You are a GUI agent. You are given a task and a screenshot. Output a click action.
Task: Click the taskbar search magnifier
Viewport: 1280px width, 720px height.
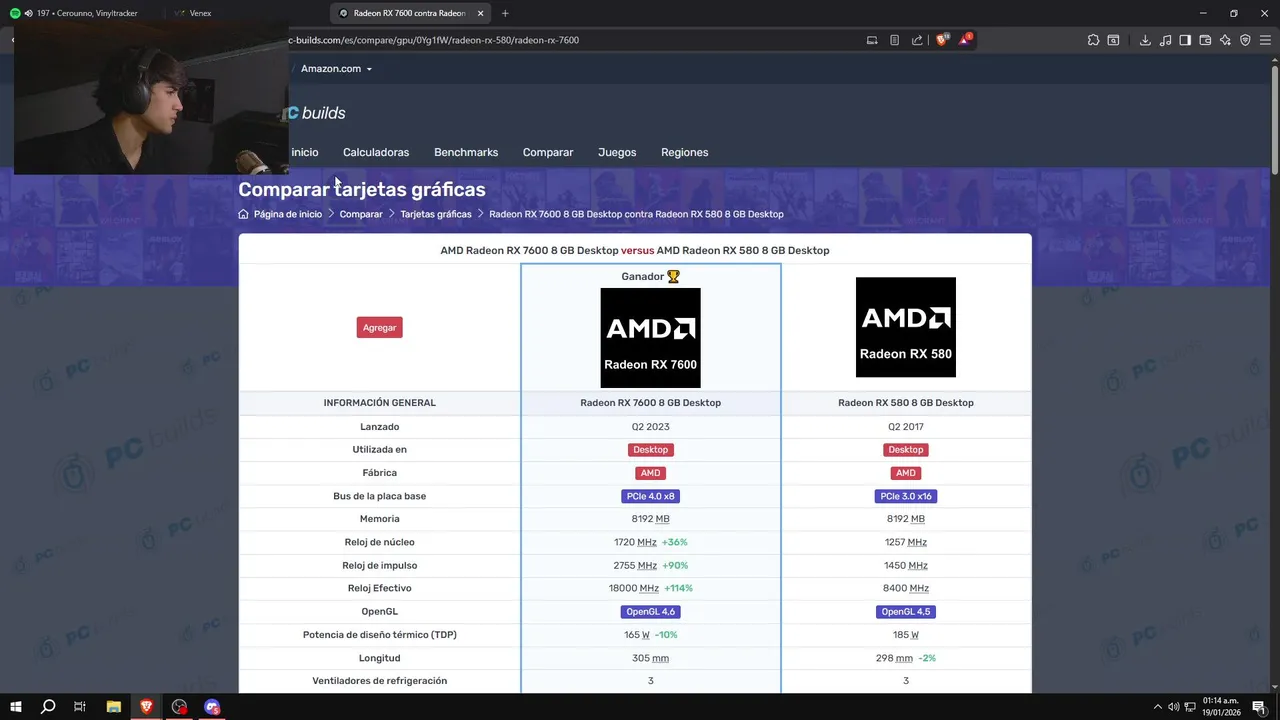47,707
